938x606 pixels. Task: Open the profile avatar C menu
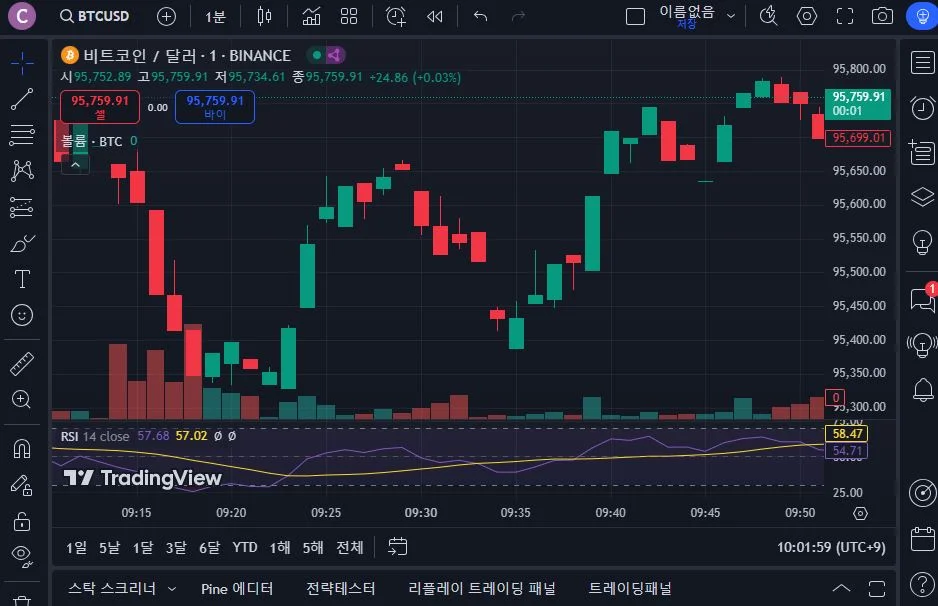click(x=22, y=16)
